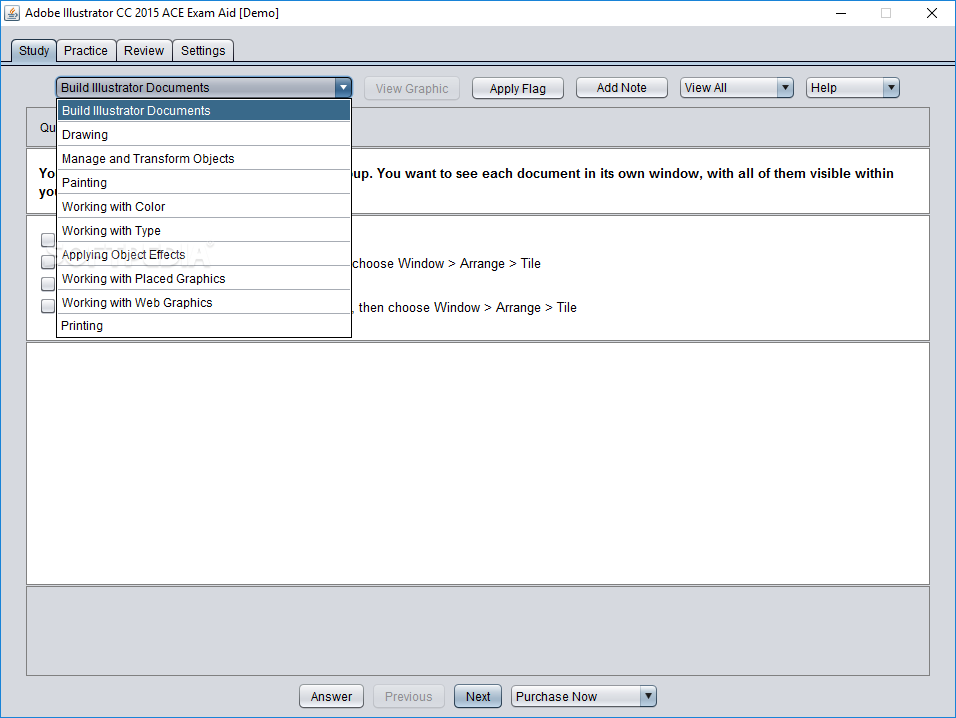The width and height of the screenshot is (956, 718).
Task: Close the Exam Aid window
Action: (x=932, y=13)
